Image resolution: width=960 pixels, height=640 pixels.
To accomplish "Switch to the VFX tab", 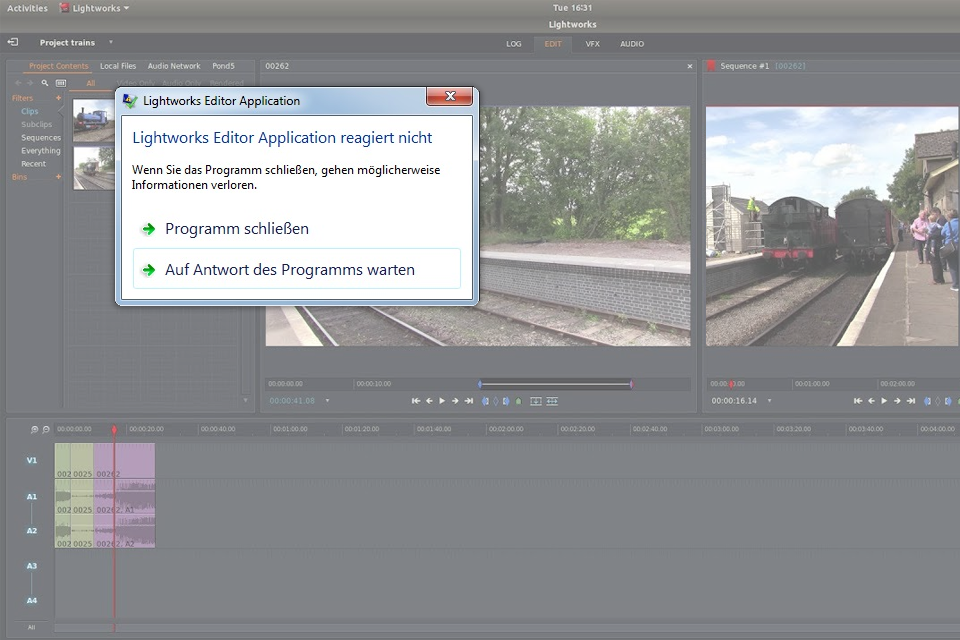I will pyautogui.click(x=593, y=44).
